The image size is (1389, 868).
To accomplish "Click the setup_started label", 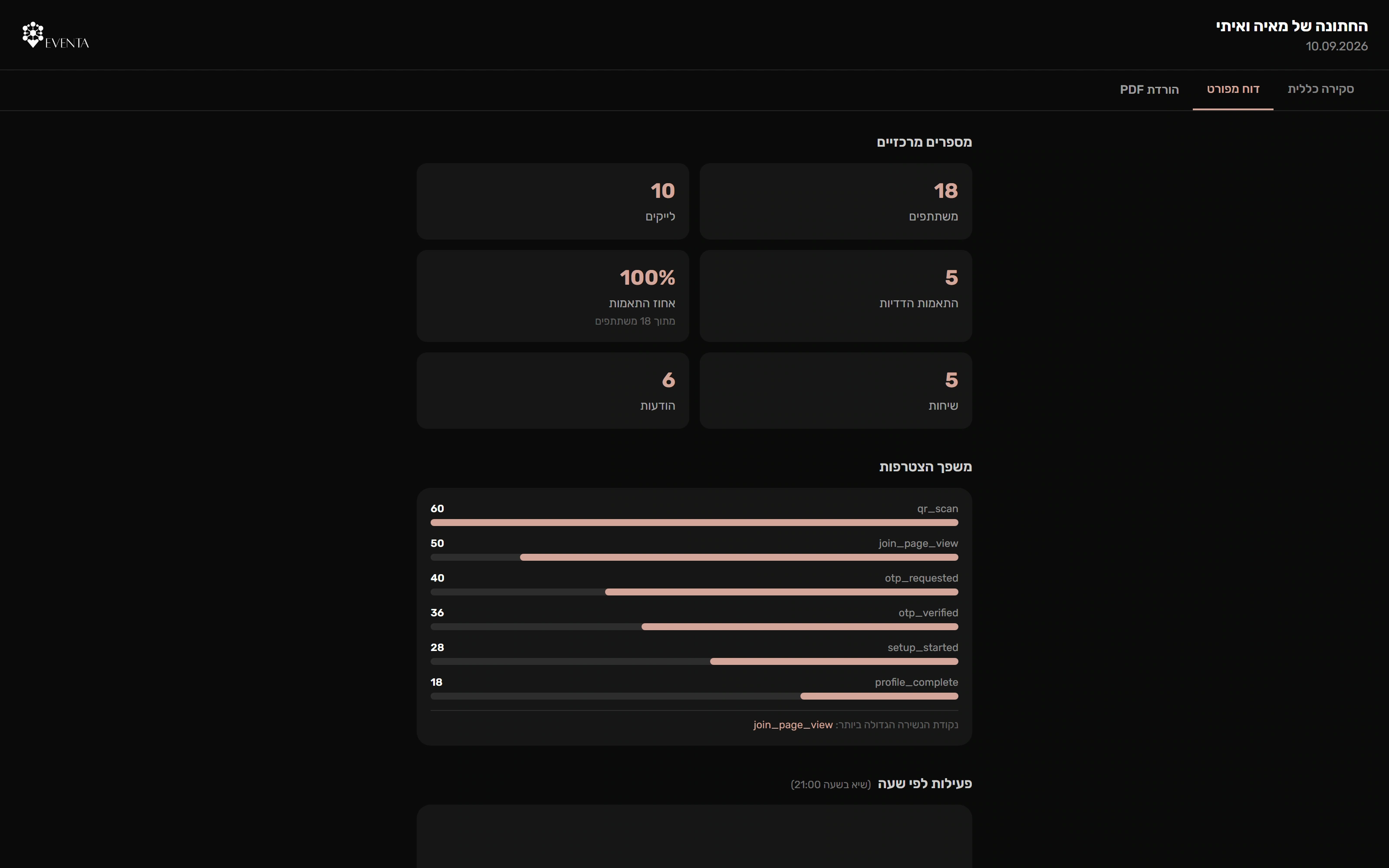I will 923,648.
